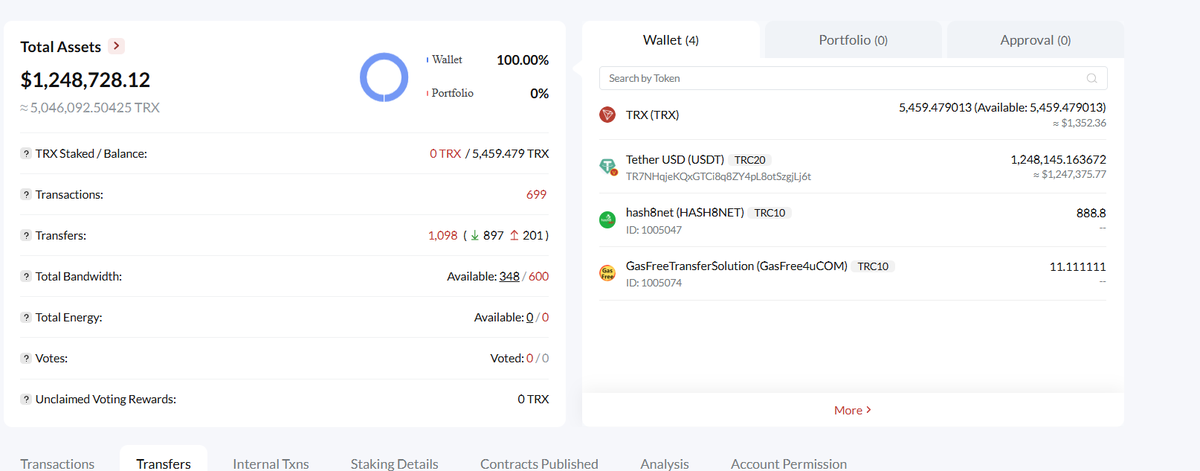Open Tether USD (USDT) token link
Image resolution: width=1200 pixels, height=471 pixels.
click(675, 159)
